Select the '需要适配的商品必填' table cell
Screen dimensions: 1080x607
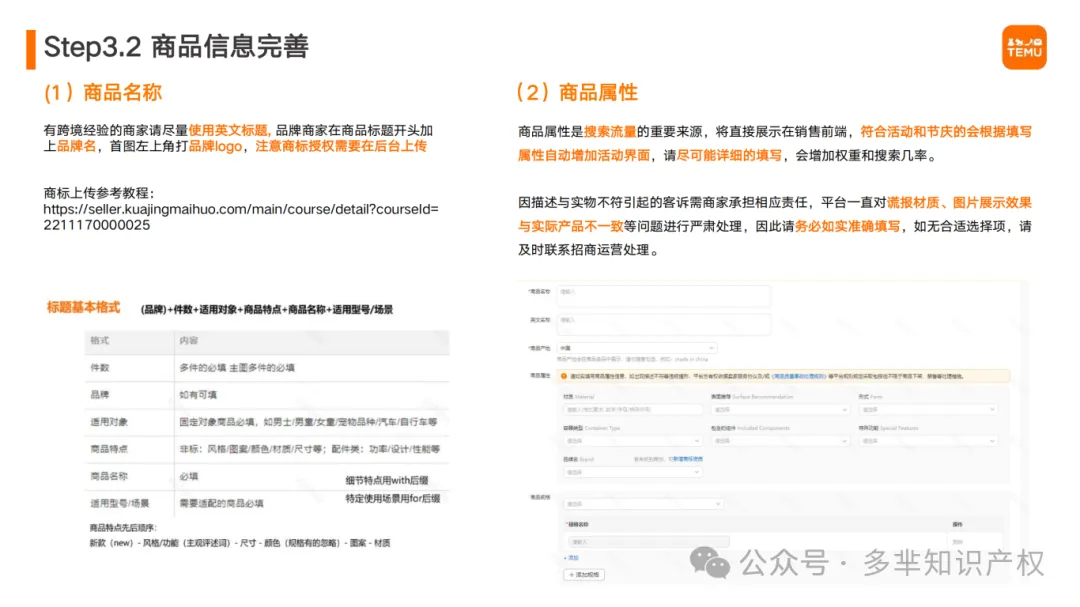coord(221,503)
